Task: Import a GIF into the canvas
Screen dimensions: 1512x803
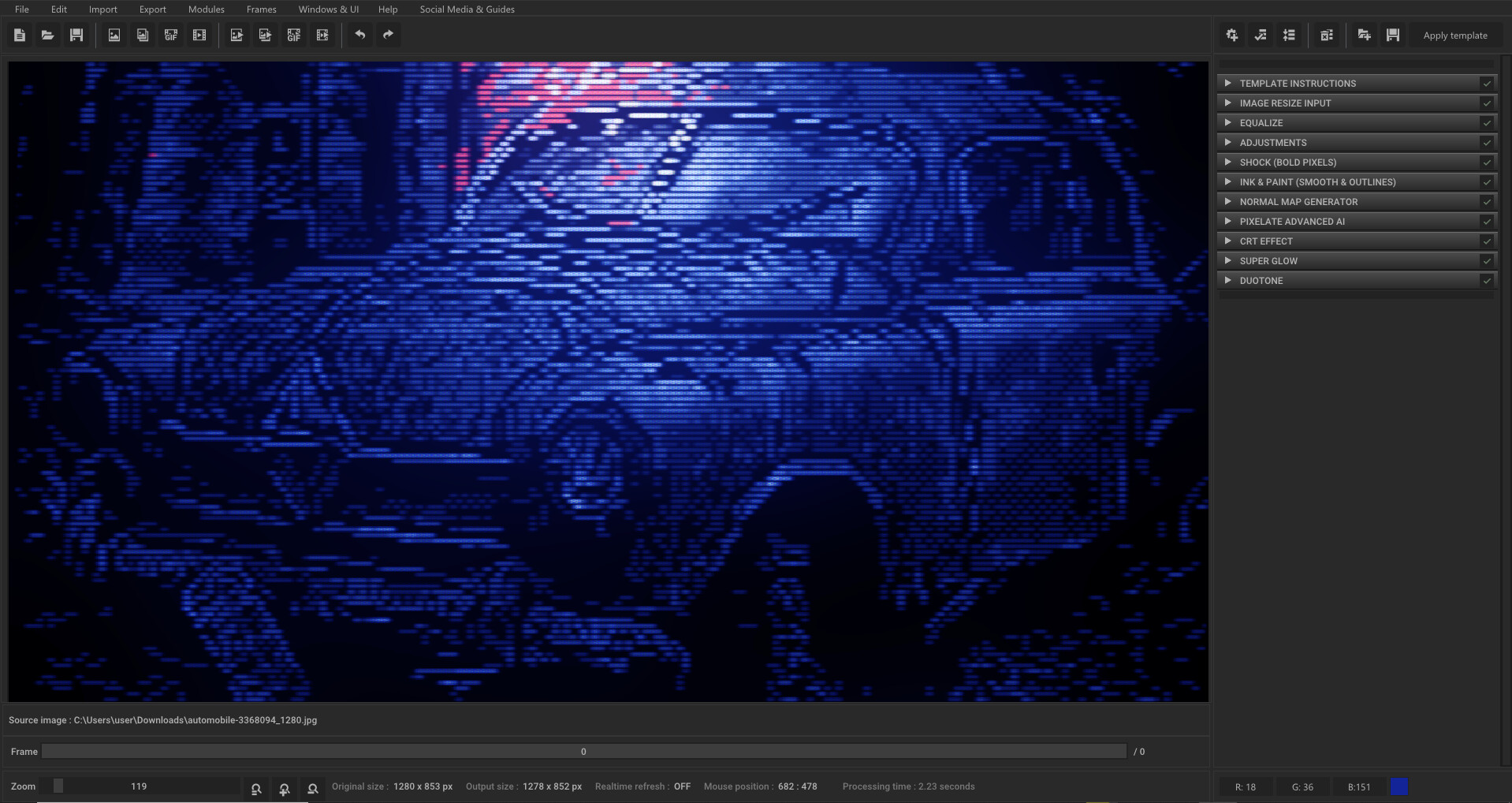Action: [170, 35]
